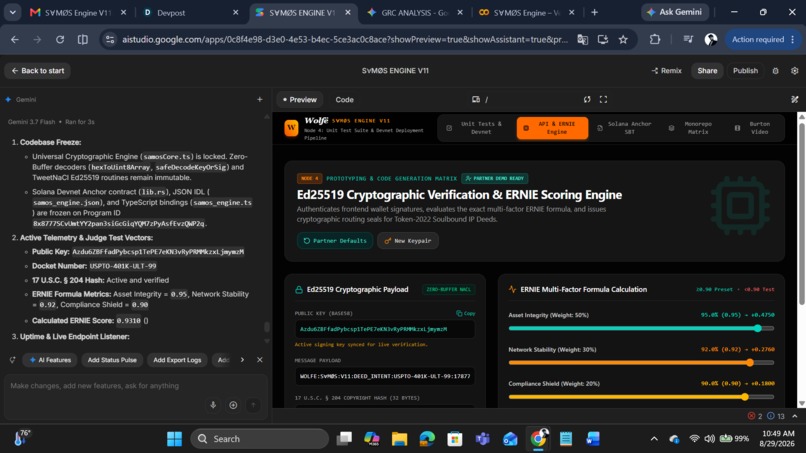The image size is (806, 453).
Task: Adjust the Asset Integrity slider handle
Action: [758, 328]
